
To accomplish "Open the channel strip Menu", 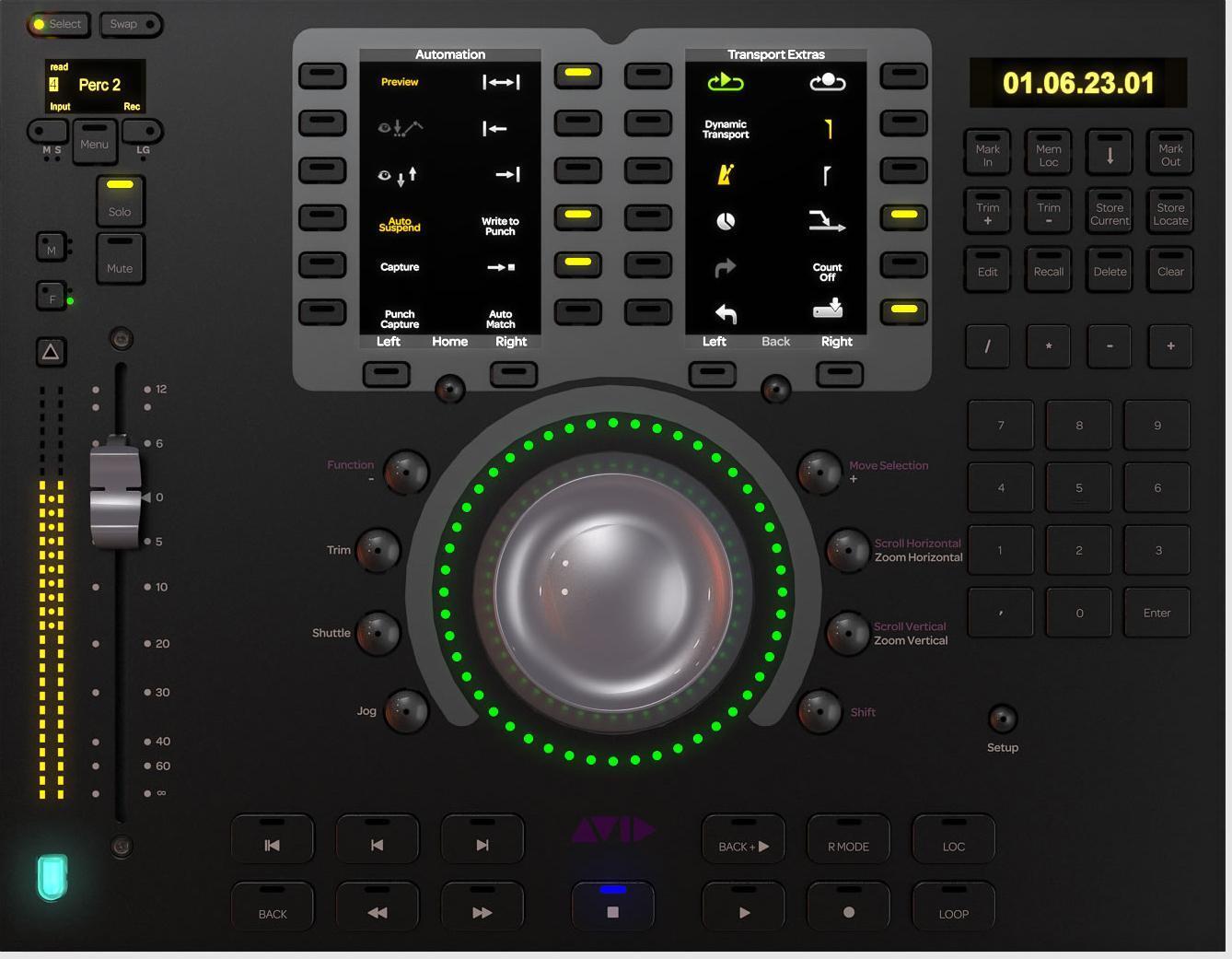I will click(x=93, y=143).
